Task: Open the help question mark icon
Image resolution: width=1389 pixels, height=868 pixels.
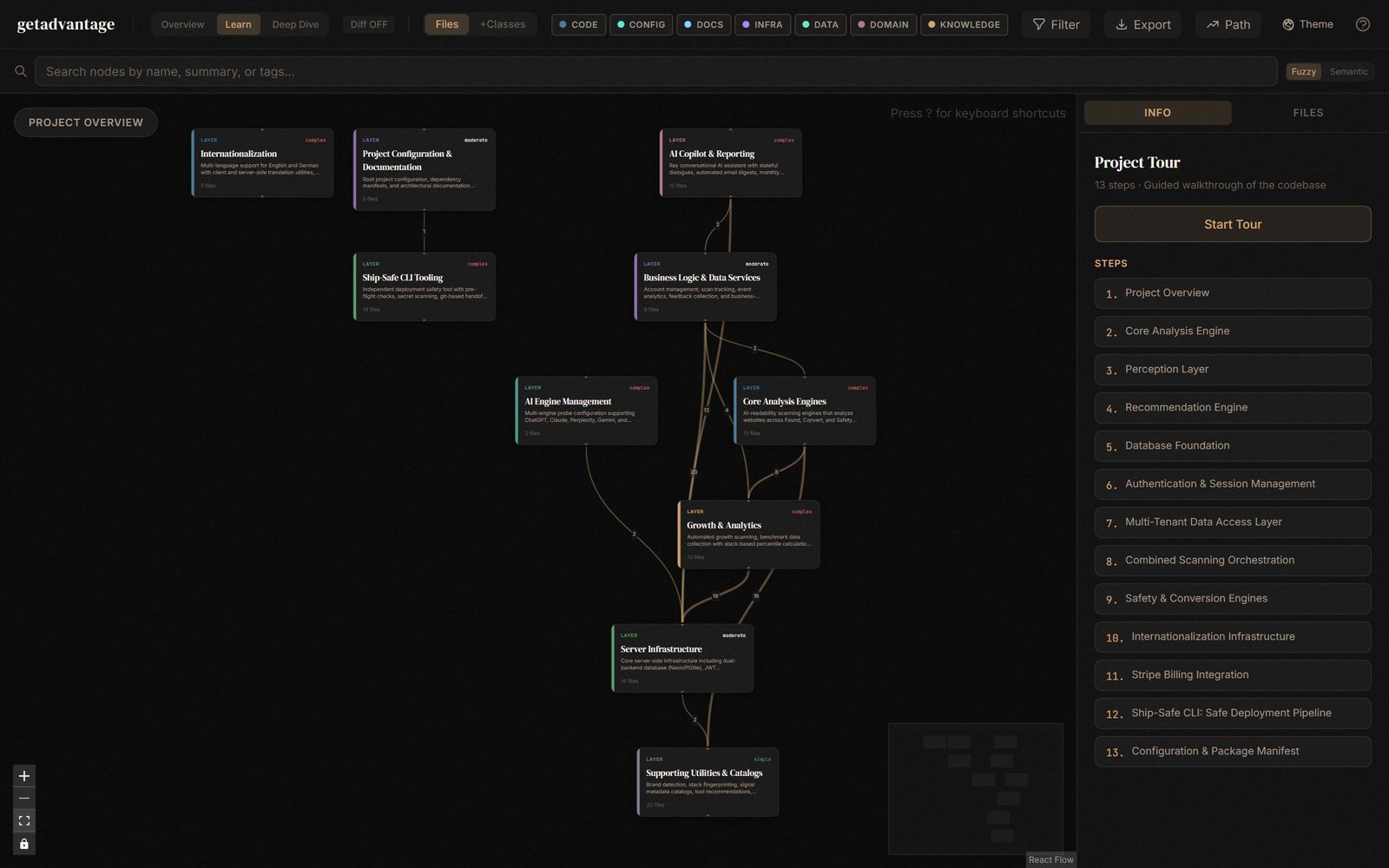Action: tap(1363, 24)
